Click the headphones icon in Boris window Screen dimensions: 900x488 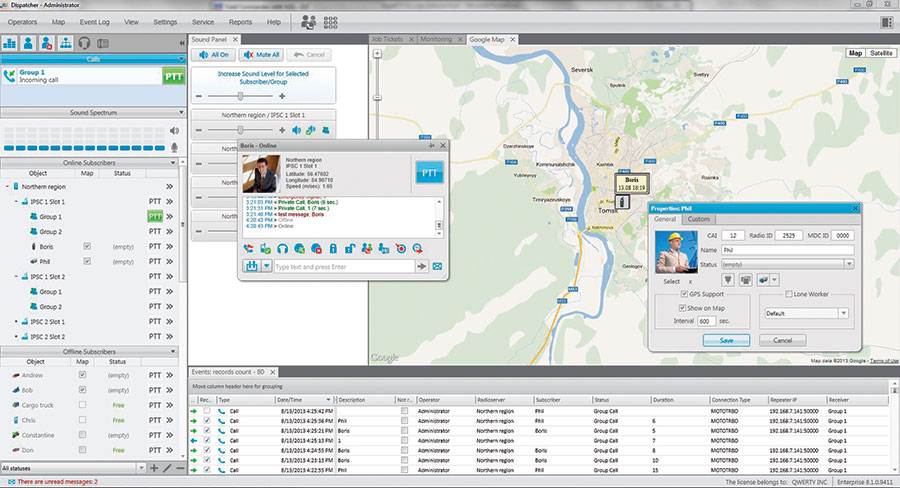(283, 247)
